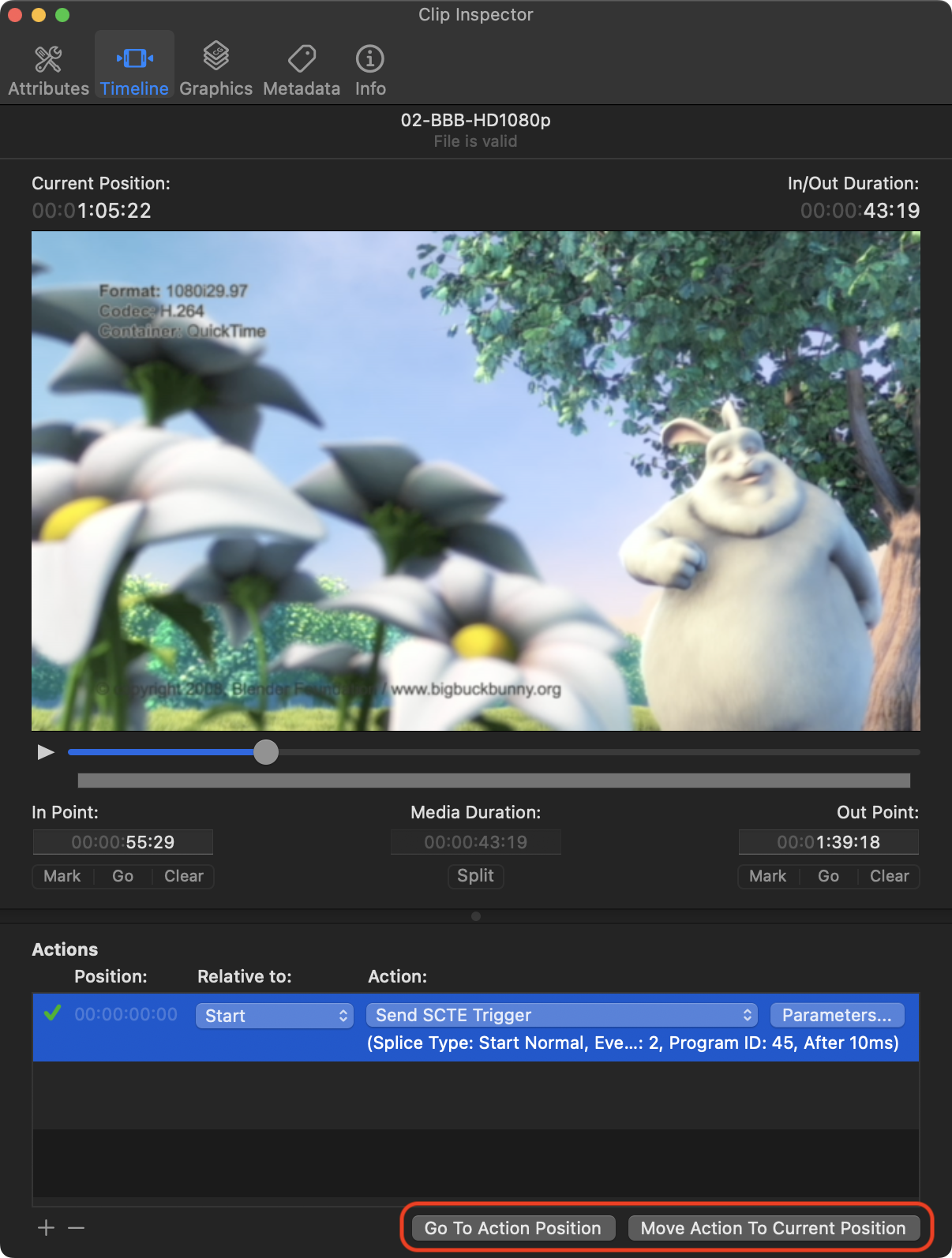Click Move Action To Current Position
Viewport: 952px width, 1258px height.
(x=774, y=1228)
